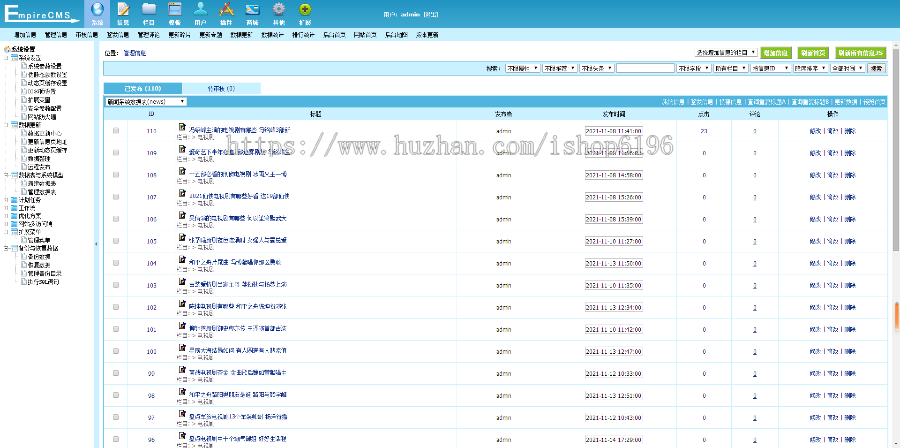Check the box for article ID 105

[x=116, y=241]
